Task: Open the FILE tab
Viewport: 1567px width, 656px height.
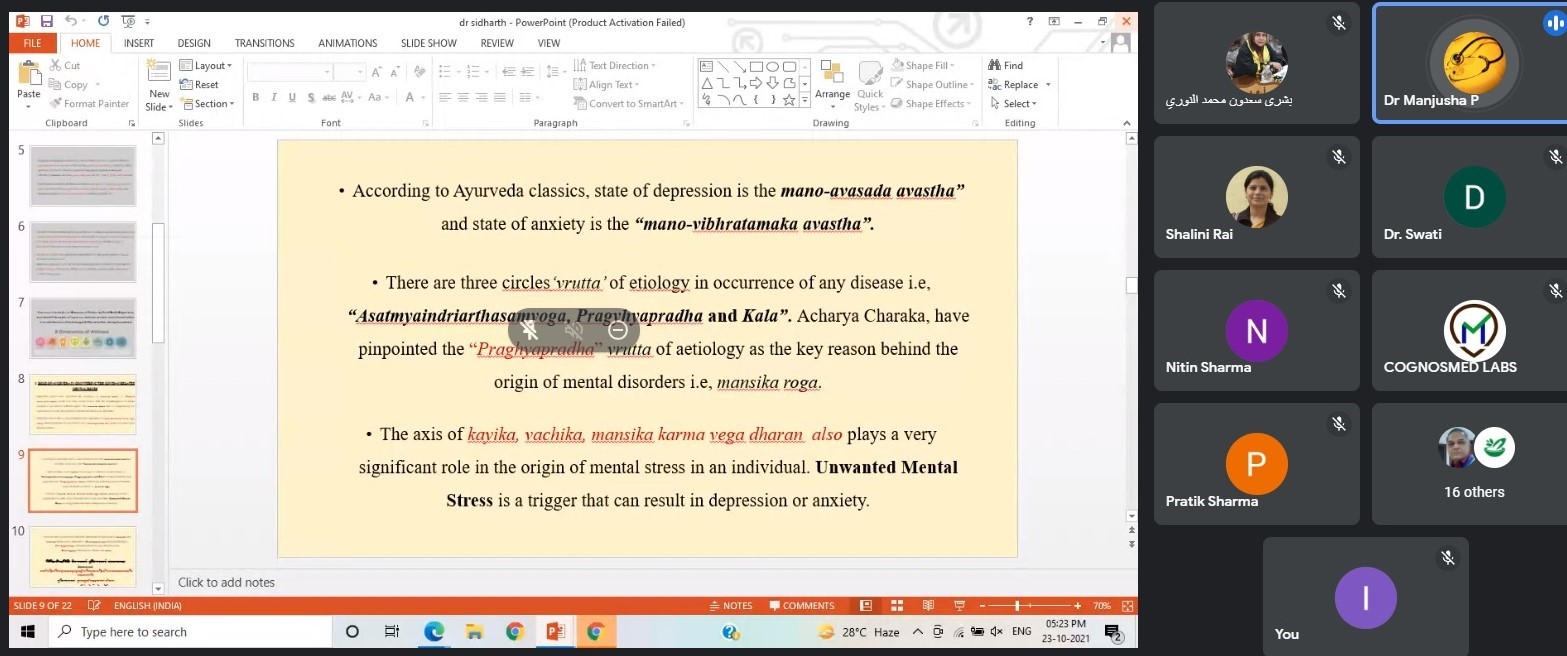Action: pyautogui.click(x=33, y=43)
